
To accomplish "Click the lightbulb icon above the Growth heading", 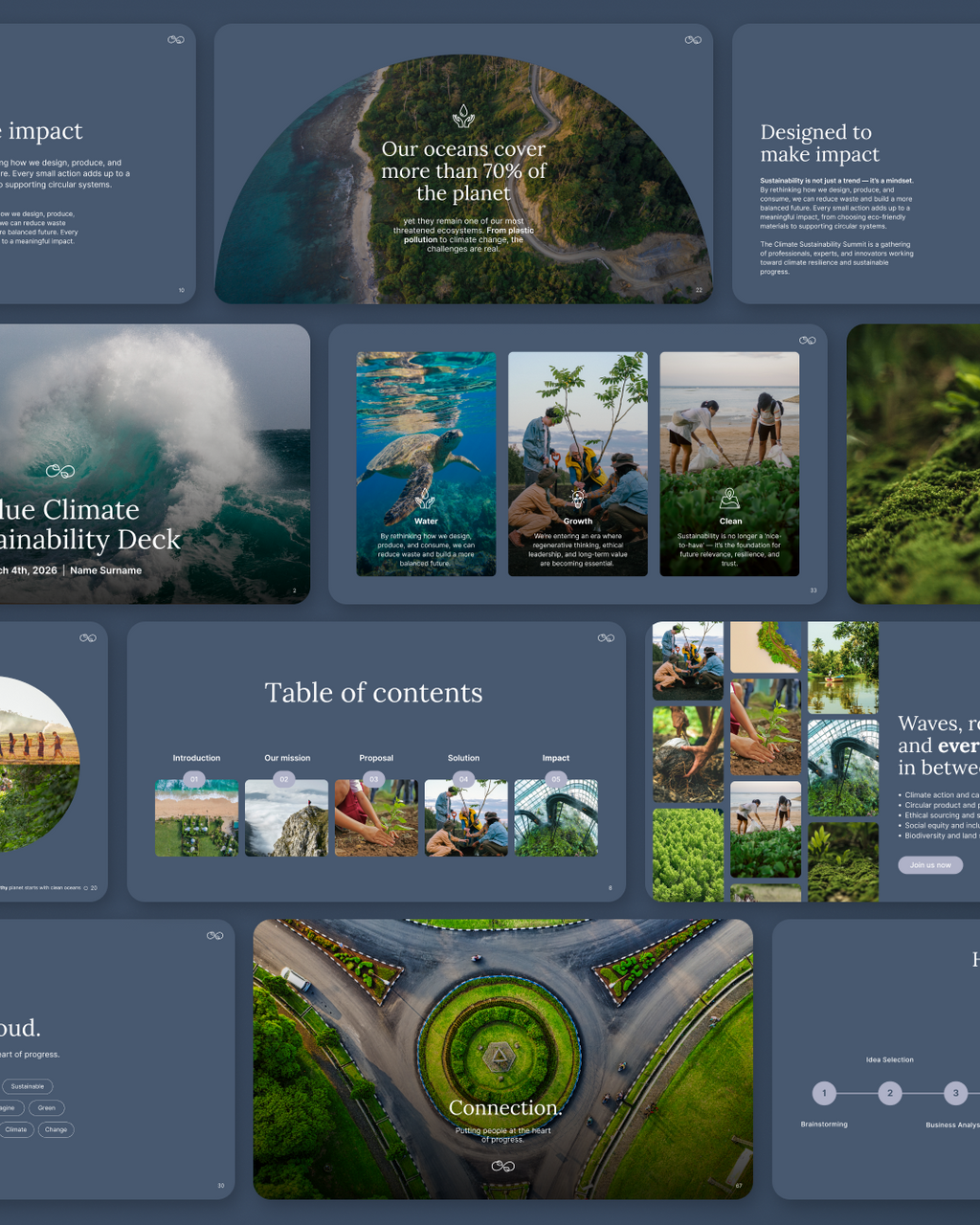I will [x=577, y=499].
